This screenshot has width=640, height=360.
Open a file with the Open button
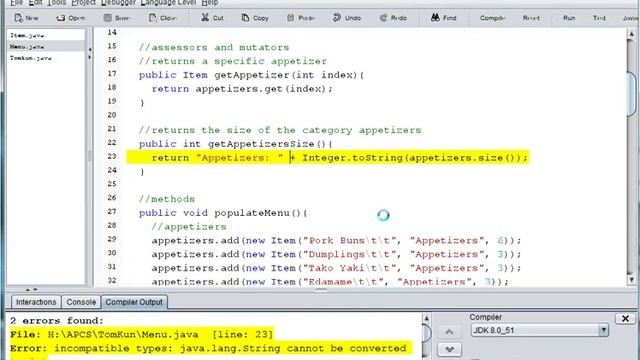[71, 18]
